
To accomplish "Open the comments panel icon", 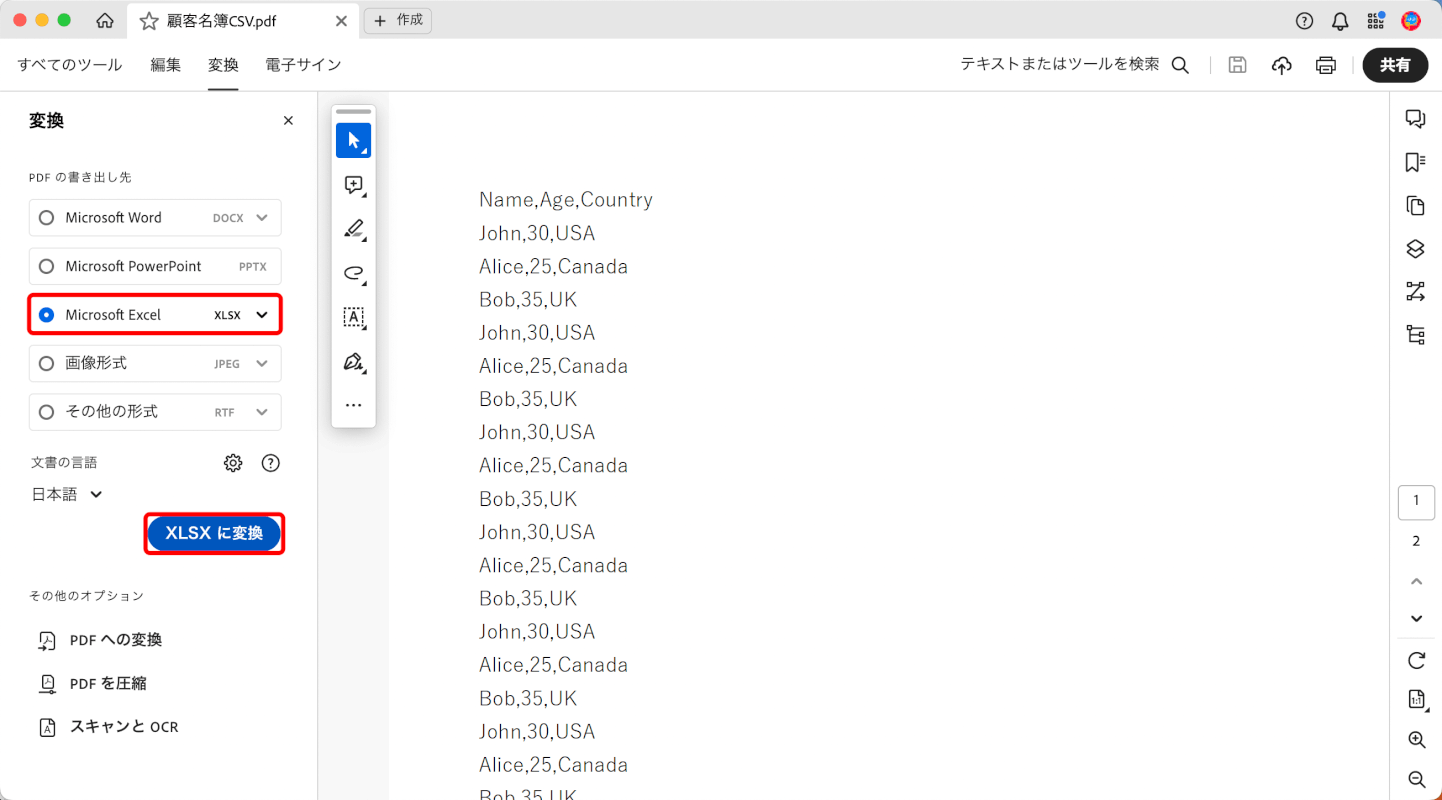I will (x=1415, y=119).
